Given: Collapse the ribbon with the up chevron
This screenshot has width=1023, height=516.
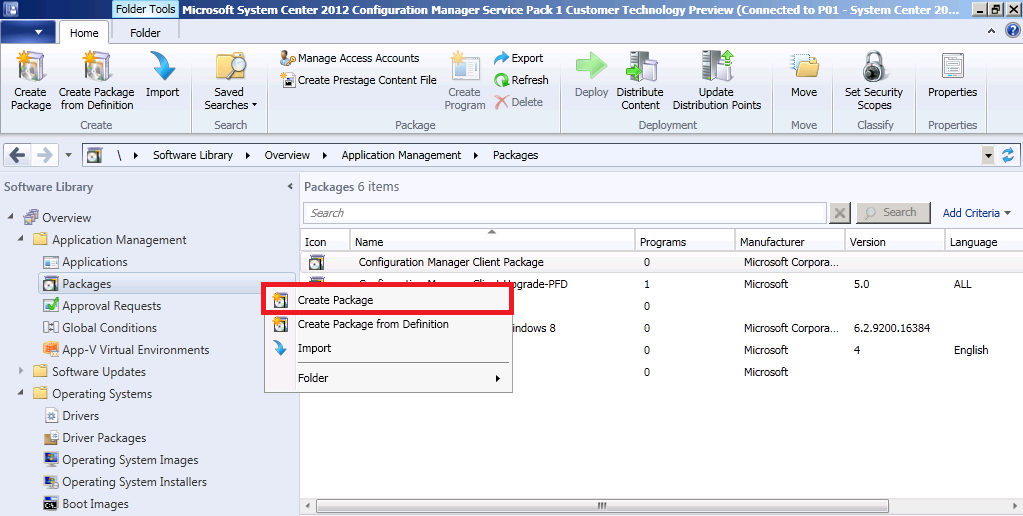Looking at the screenshot, I should pyautogui.click(x=991, y=31).
